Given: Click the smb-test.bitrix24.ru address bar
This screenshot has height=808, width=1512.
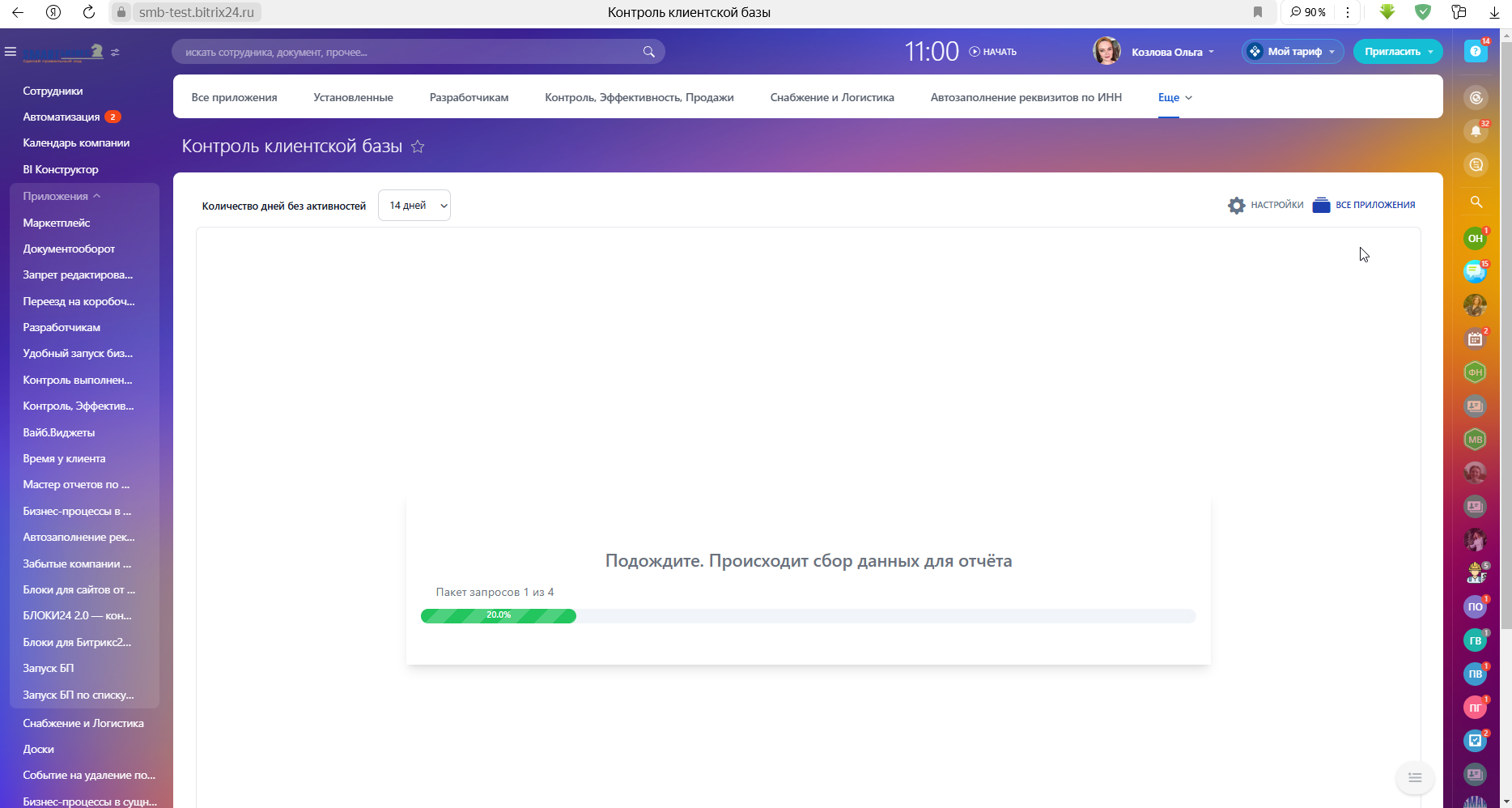Looking at the screenshot, I should pos(196,12).
